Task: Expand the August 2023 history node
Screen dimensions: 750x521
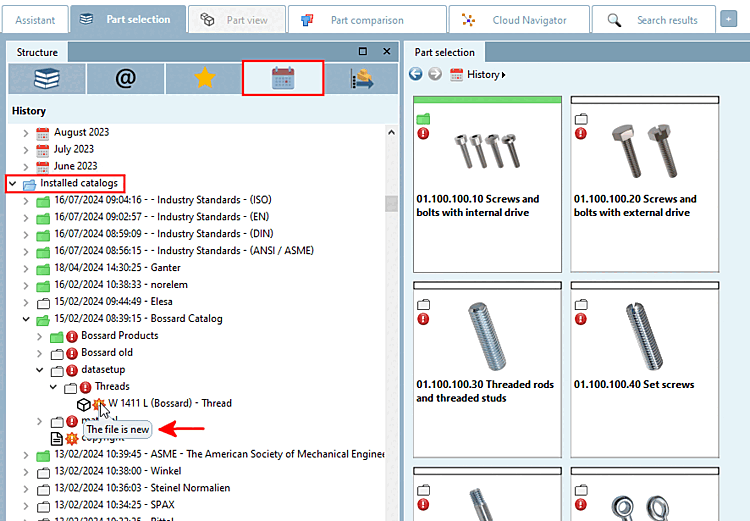Action: (26, 133)
